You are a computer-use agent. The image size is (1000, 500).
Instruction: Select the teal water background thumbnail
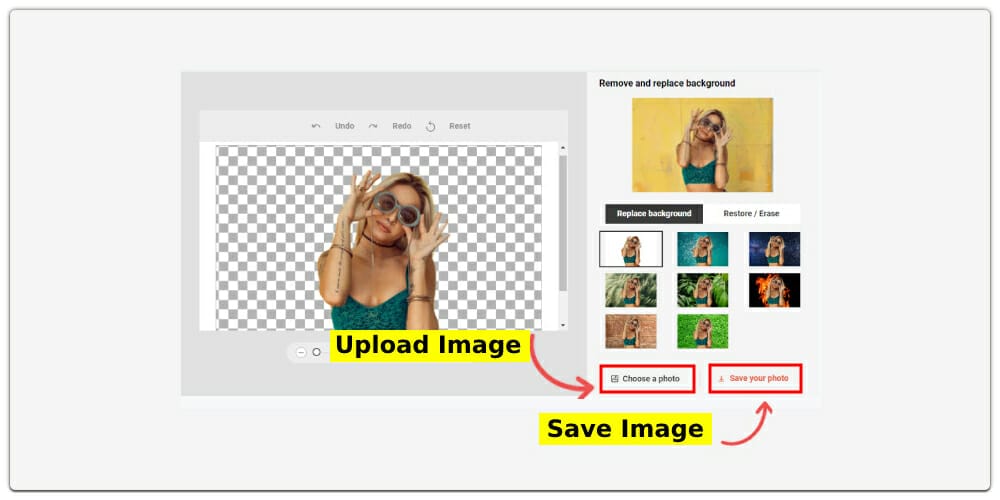pos(702,249)
